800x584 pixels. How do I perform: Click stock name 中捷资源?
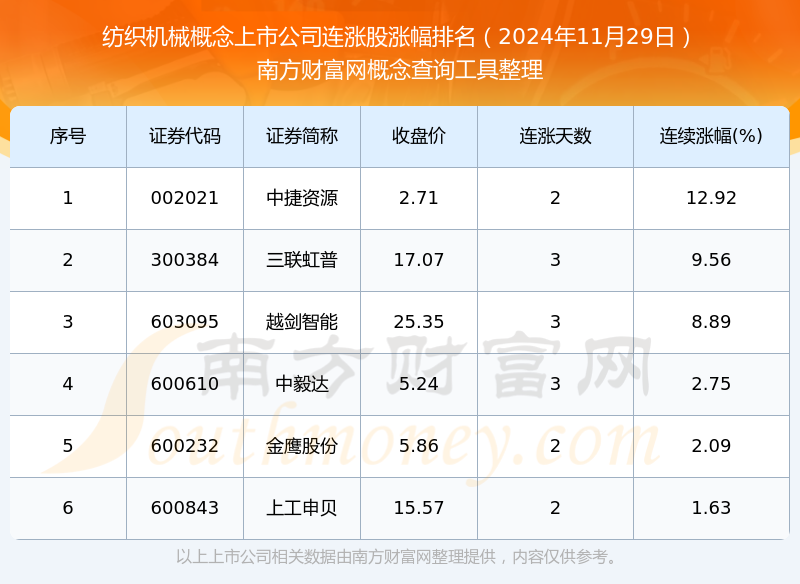point(302,198)
